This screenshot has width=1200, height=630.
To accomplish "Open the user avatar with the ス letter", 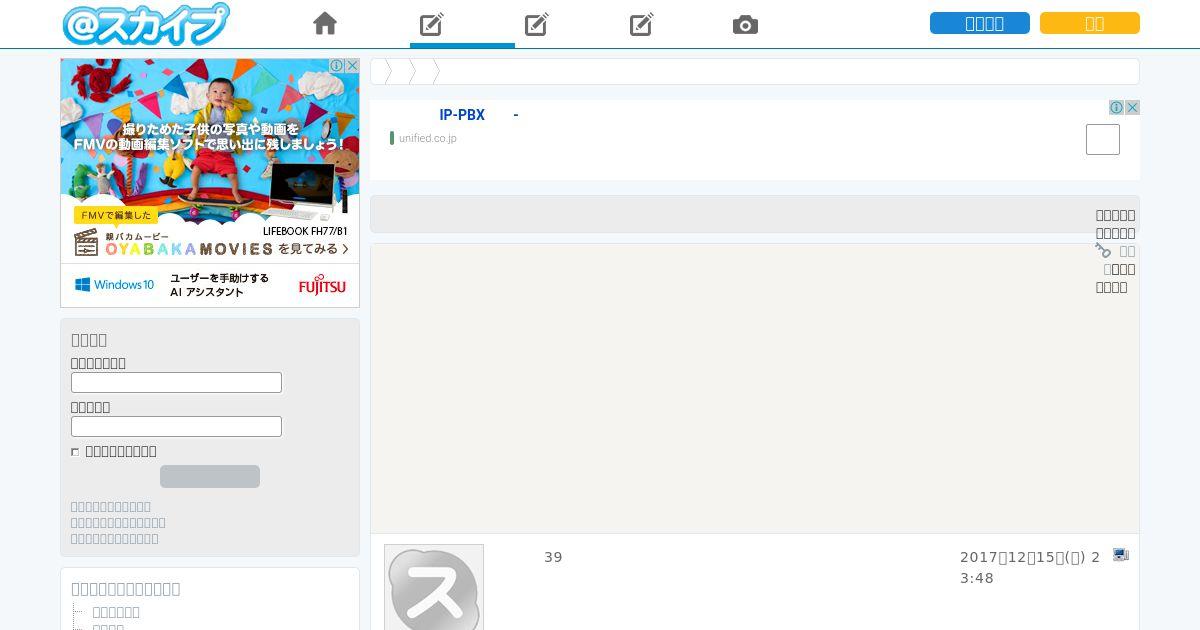I will 434,587.
